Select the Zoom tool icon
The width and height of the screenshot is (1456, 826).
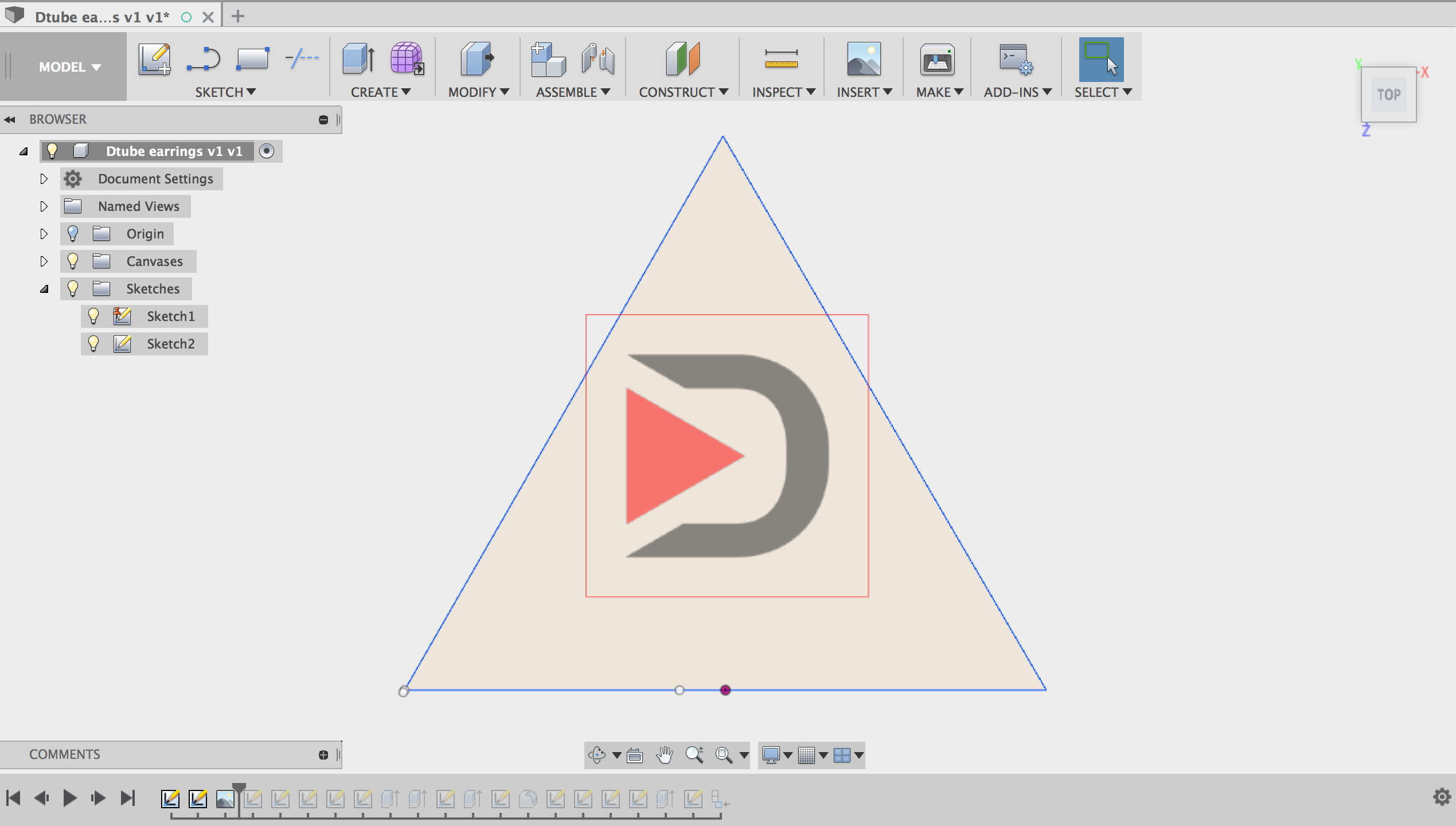coord(694,755)
